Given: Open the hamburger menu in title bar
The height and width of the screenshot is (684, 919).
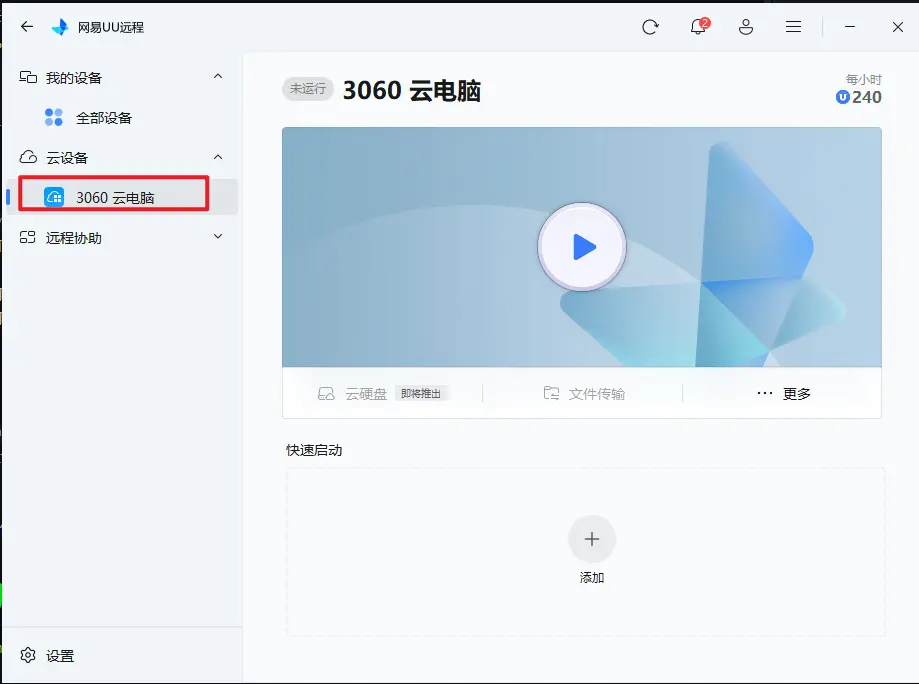Looking at the screenshot, I should (793, 27).
